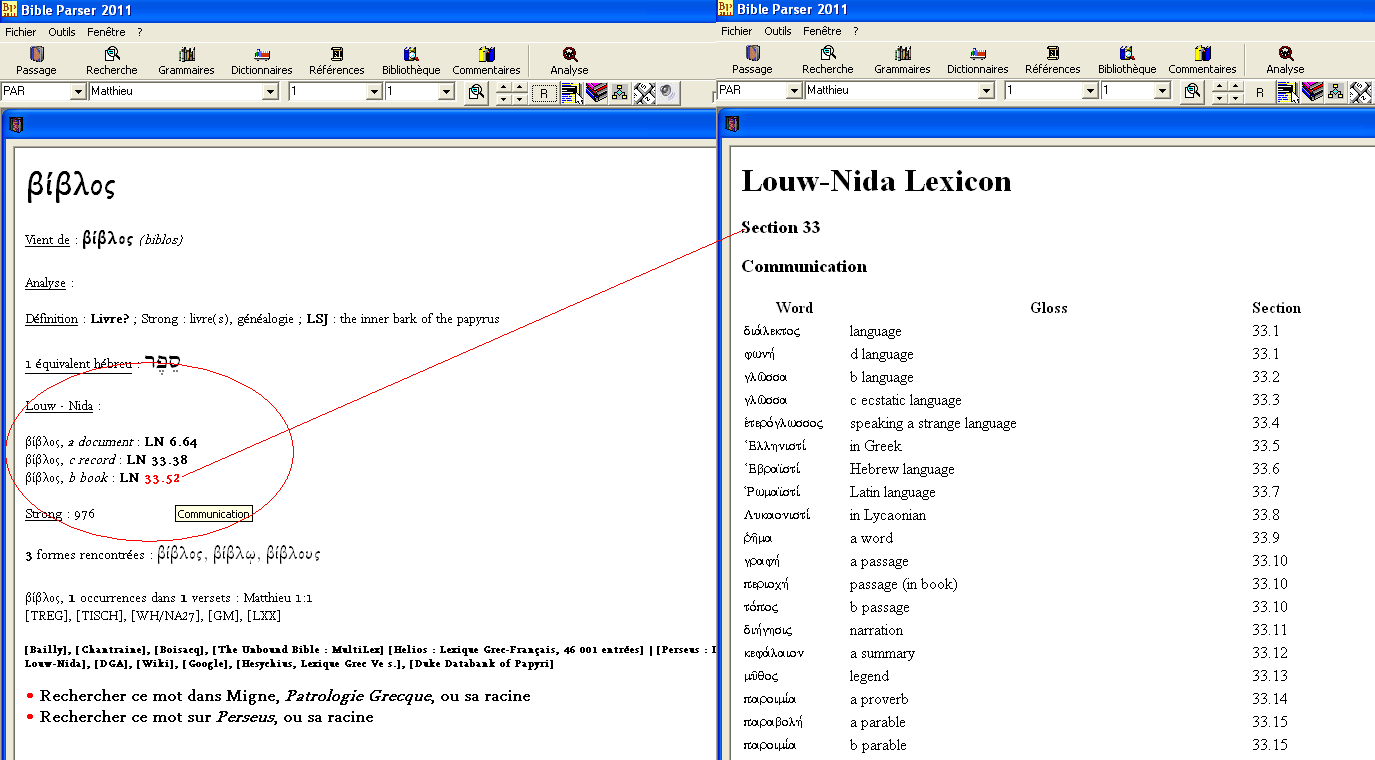This screenshot has width=1375, height=760.
Task: Open the Outils menu in right window
Action: click(x=778, y=32)
